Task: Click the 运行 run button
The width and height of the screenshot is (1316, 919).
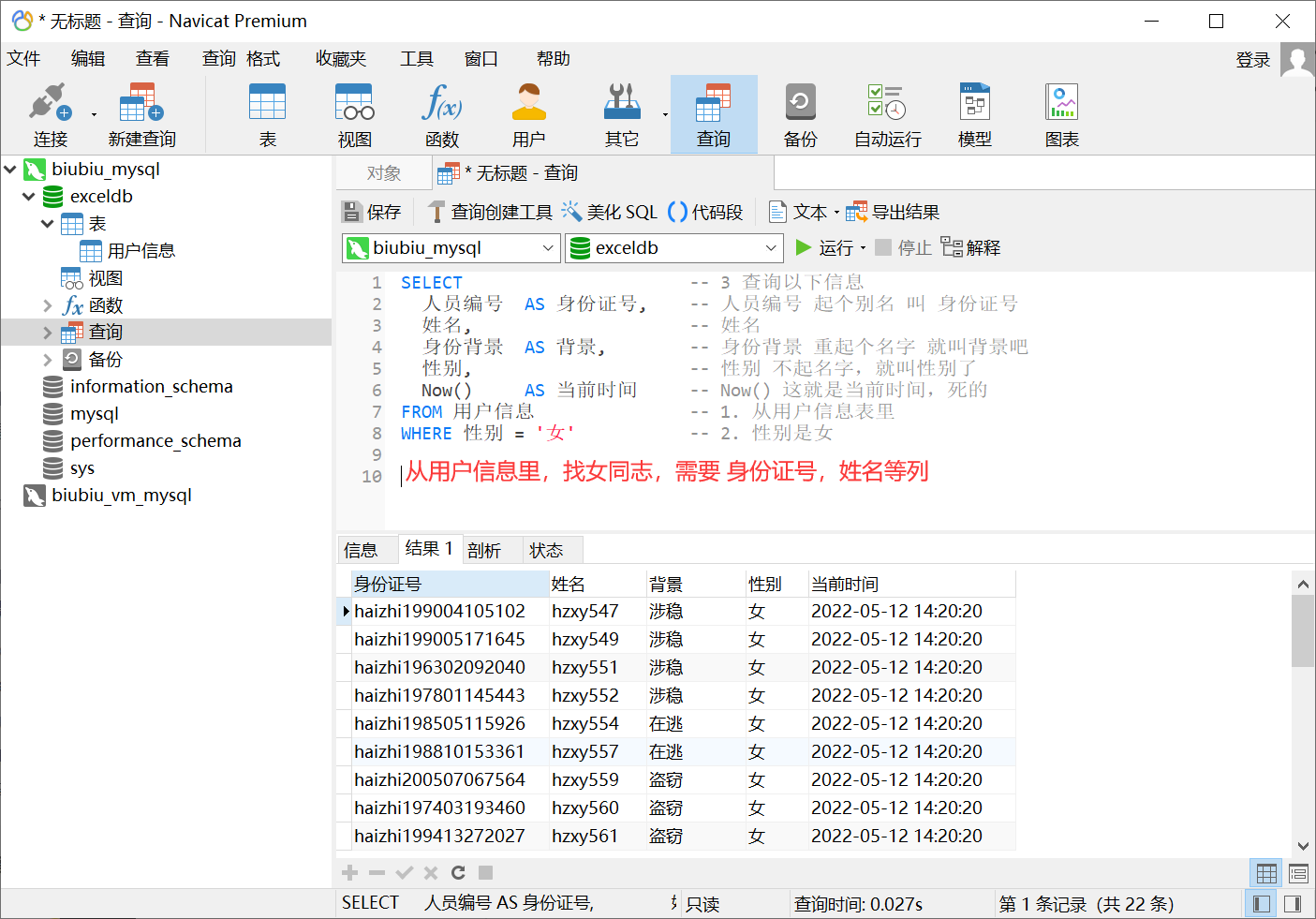Action: point(824,248)
